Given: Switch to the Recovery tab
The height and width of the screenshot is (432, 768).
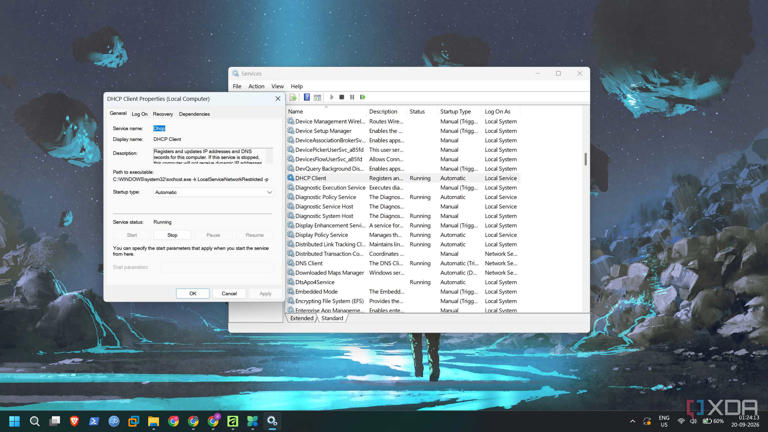Looking at the screenshot, I should pyautogui.click(x=163, y=114).
